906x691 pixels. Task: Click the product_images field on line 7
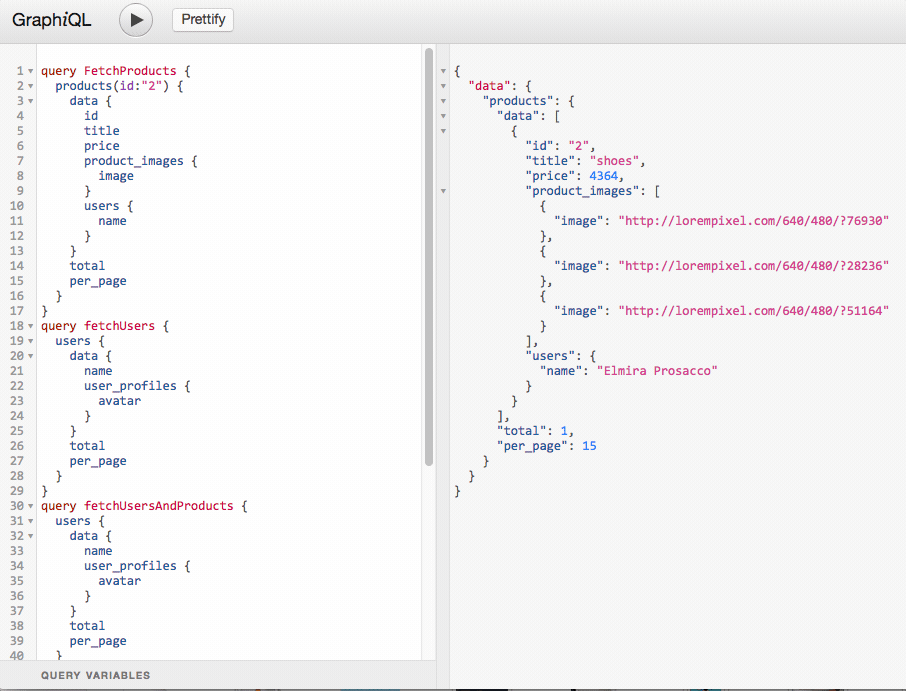(133, 161)
